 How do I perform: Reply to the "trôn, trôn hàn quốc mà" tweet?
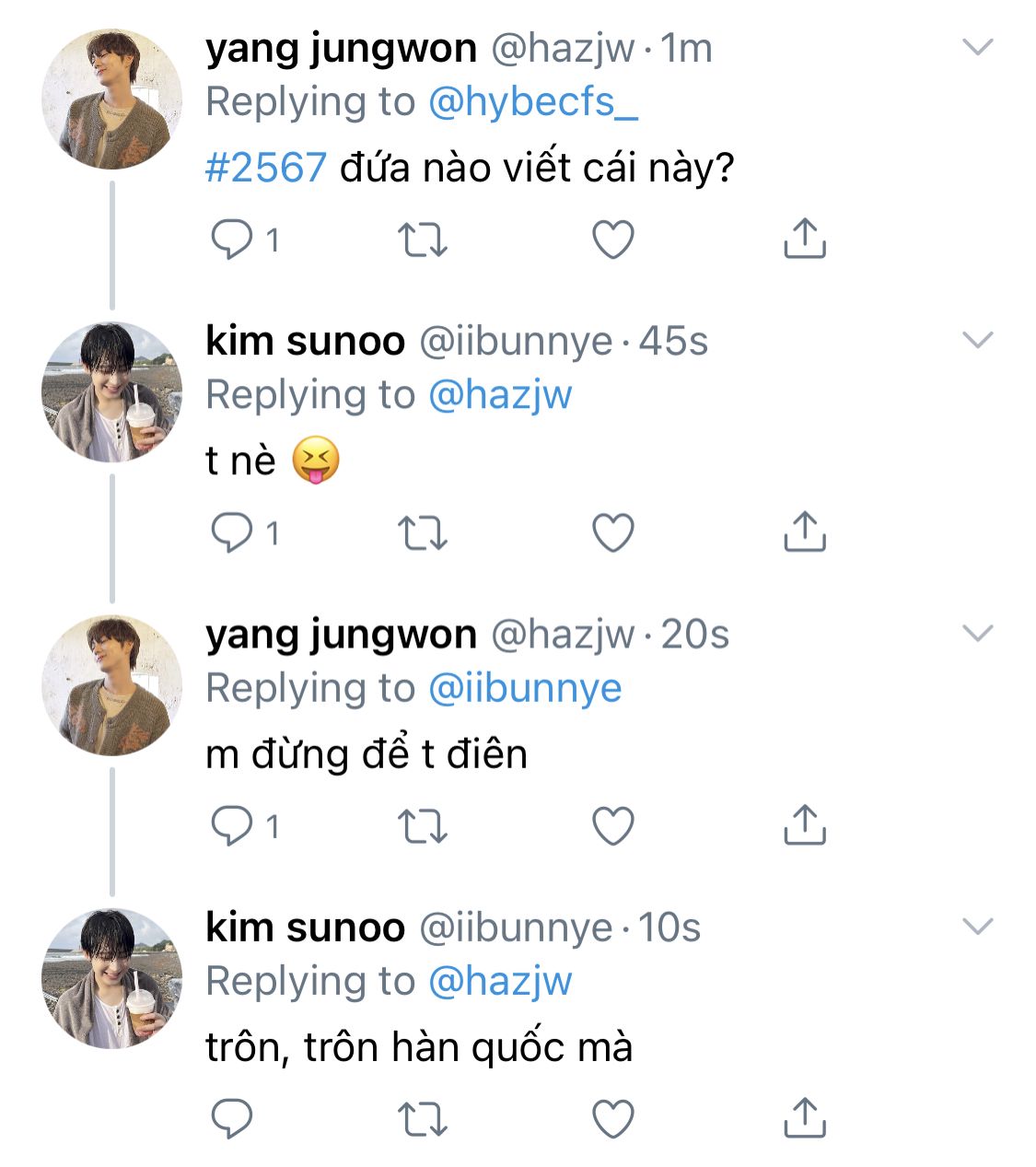(x=232, y=1119)
